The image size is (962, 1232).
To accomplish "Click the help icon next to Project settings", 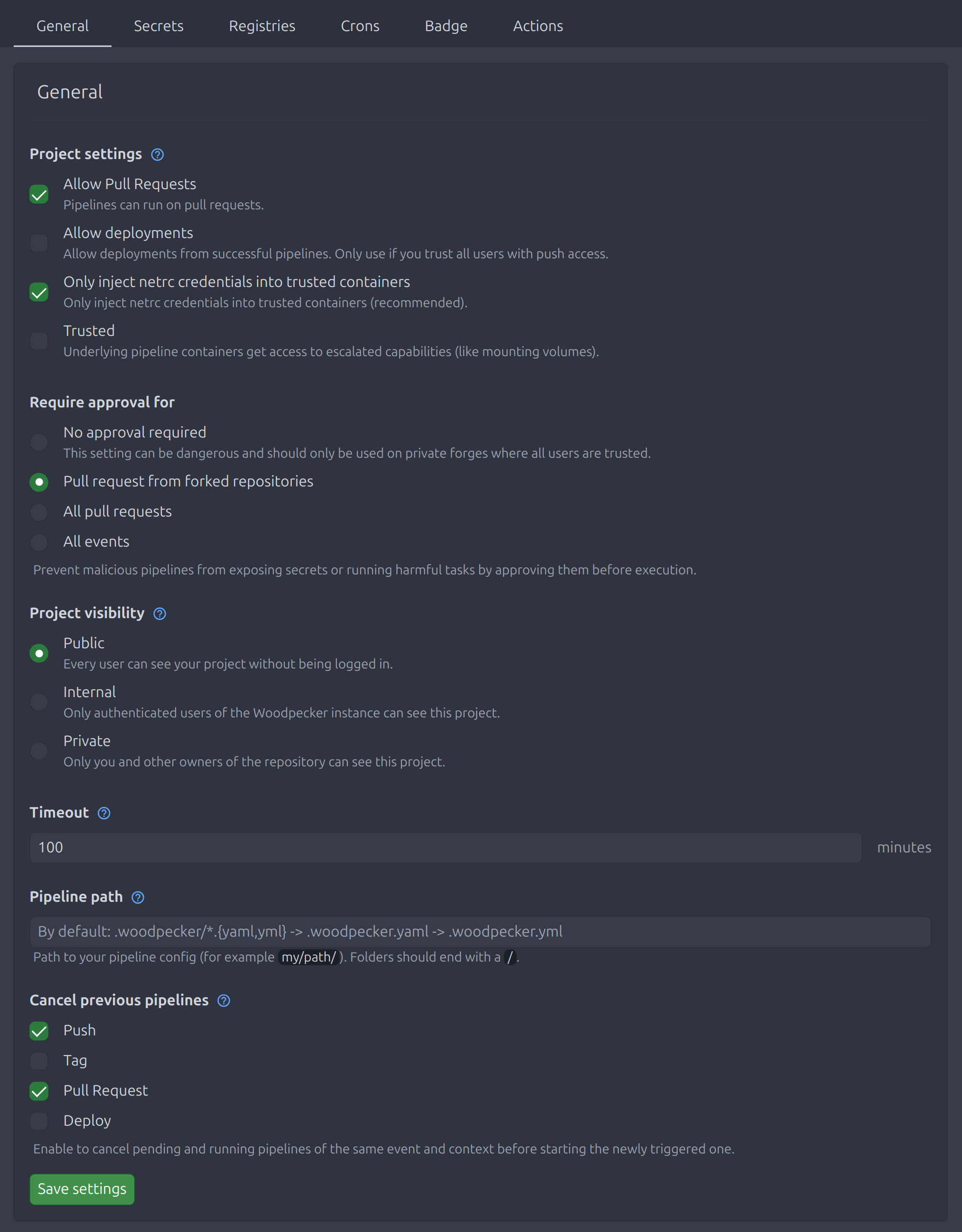I will click(x=157, y=154).
